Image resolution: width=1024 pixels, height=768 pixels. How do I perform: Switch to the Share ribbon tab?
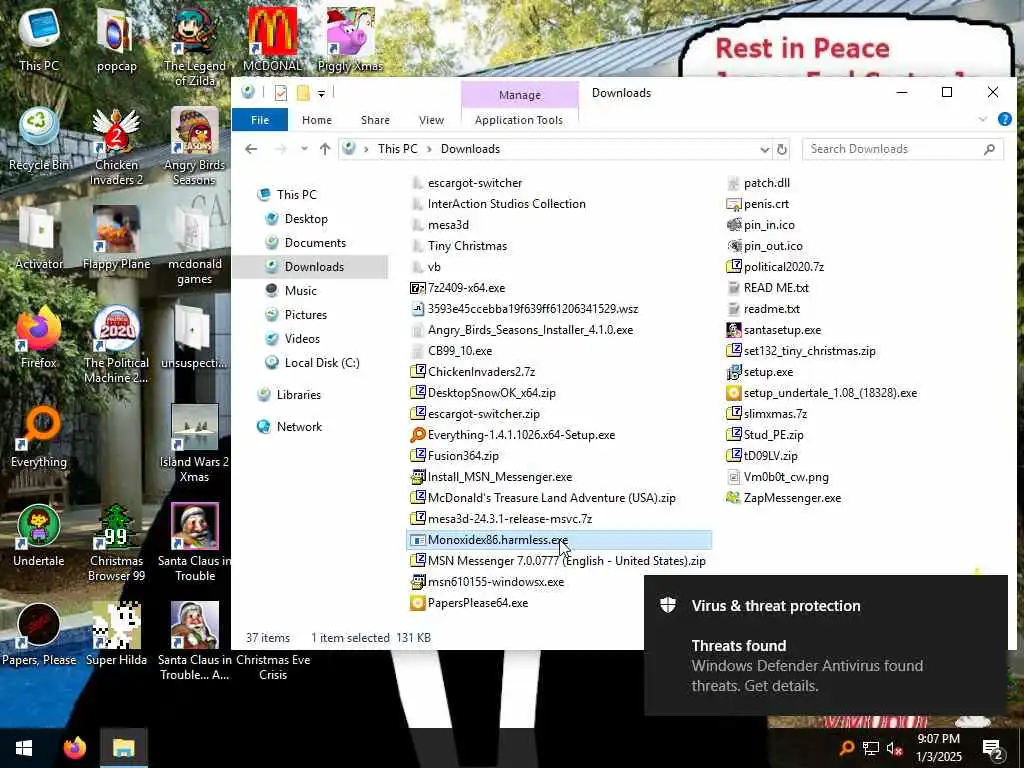[375, 120]
